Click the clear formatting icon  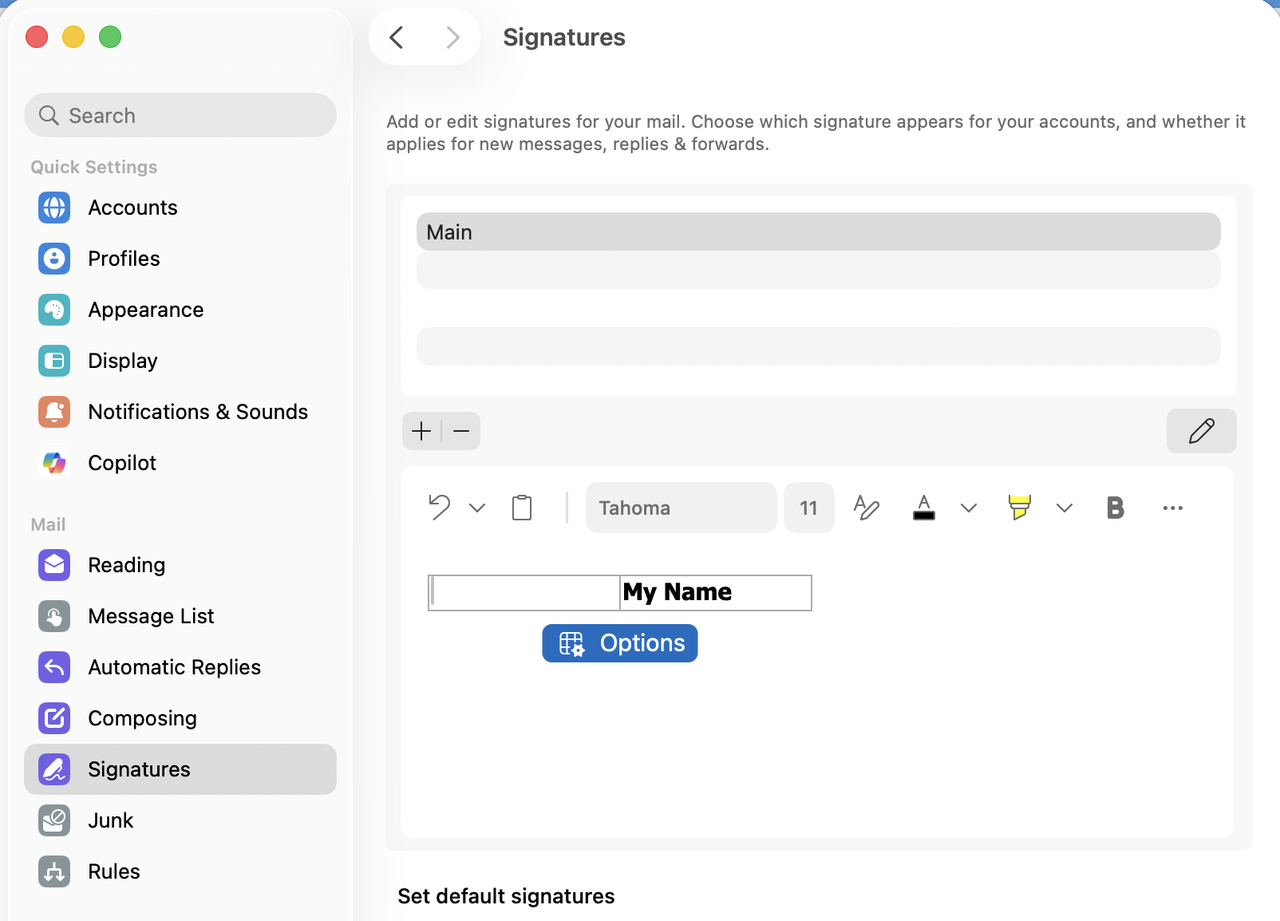[866, 507]
